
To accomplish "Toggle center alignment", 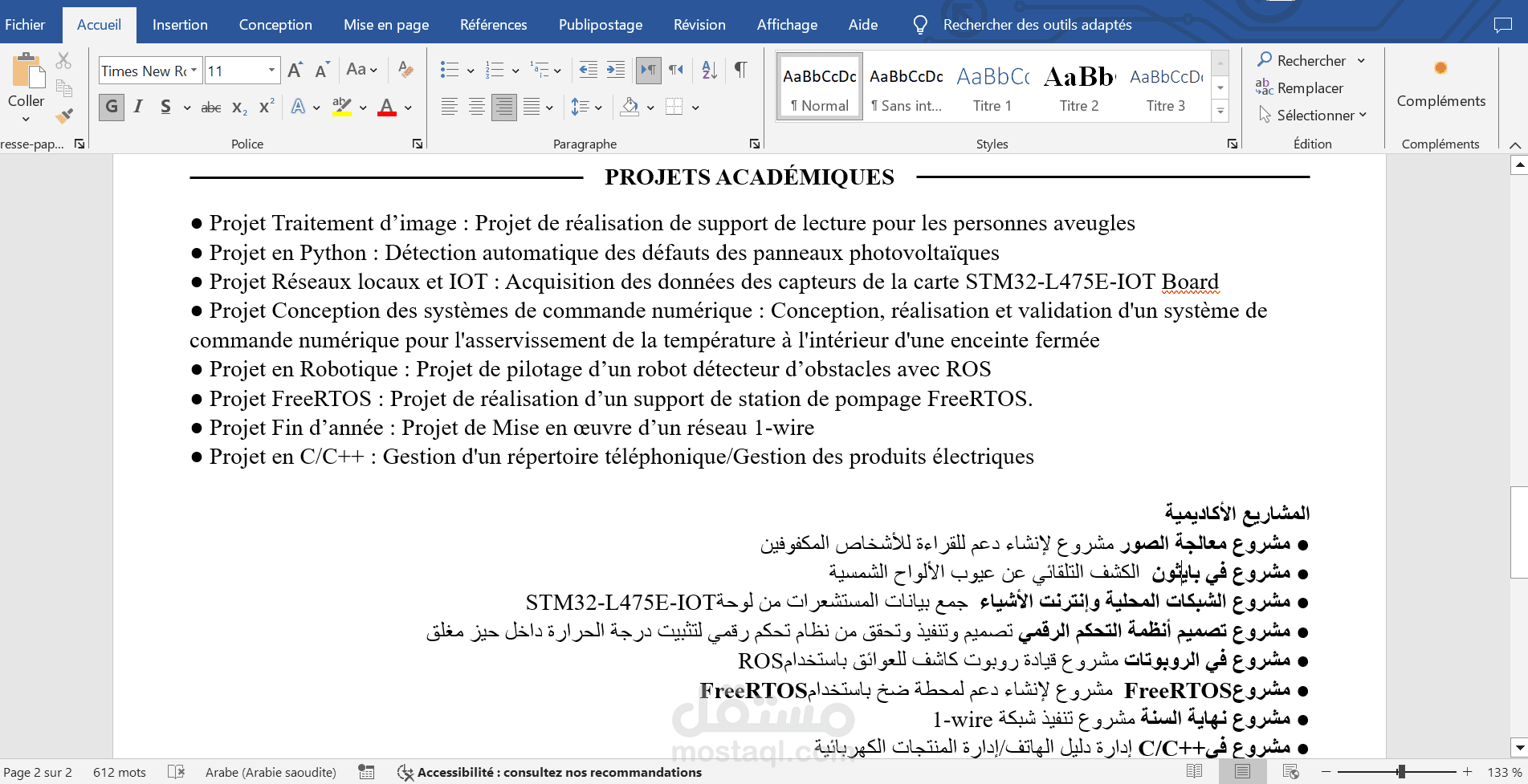I will [x=477, y=107].
